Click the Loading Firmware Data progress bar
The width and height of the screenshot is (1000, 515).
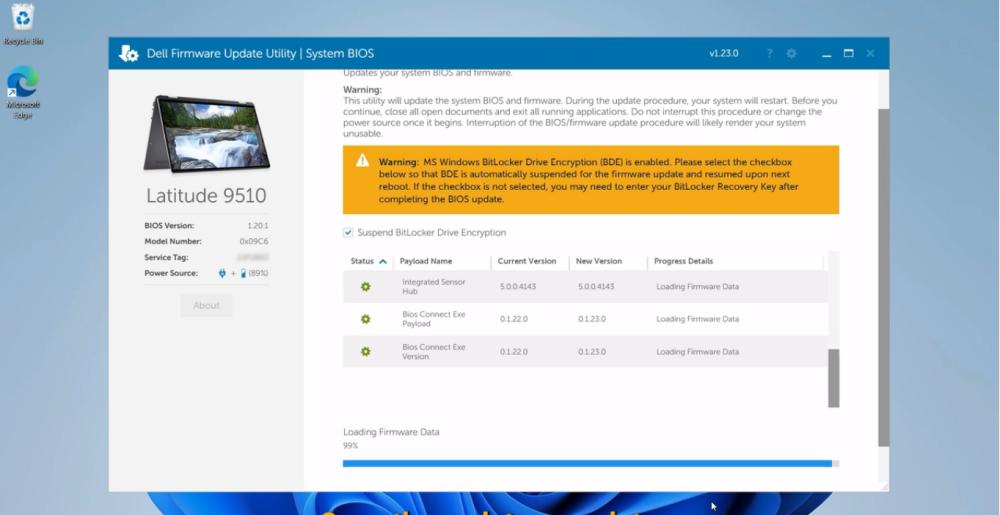click(x=591, y=463)
